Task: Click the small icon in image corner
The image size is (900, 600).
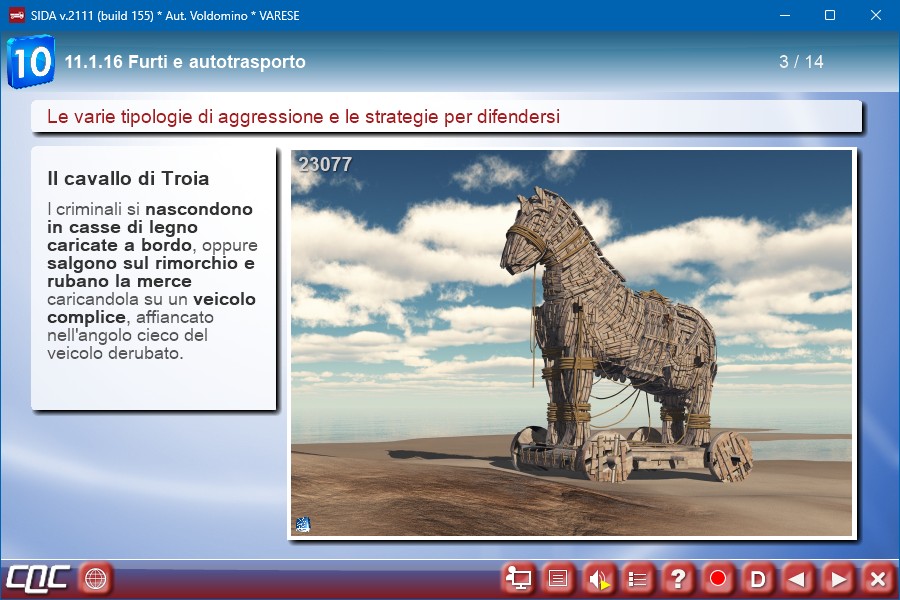Action: tap(302, 525)
